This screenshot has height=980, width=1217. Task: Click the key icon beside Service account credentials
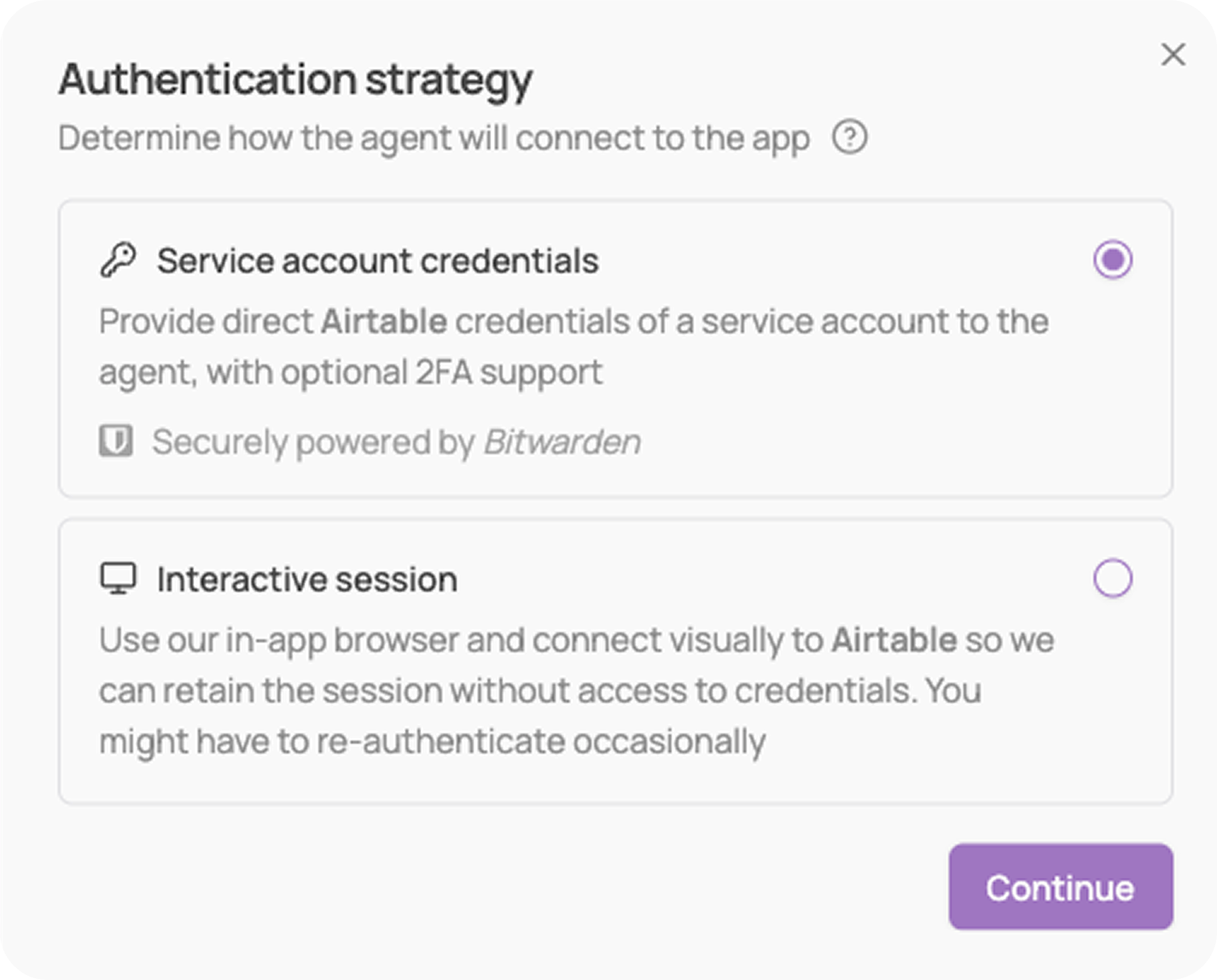118,260
